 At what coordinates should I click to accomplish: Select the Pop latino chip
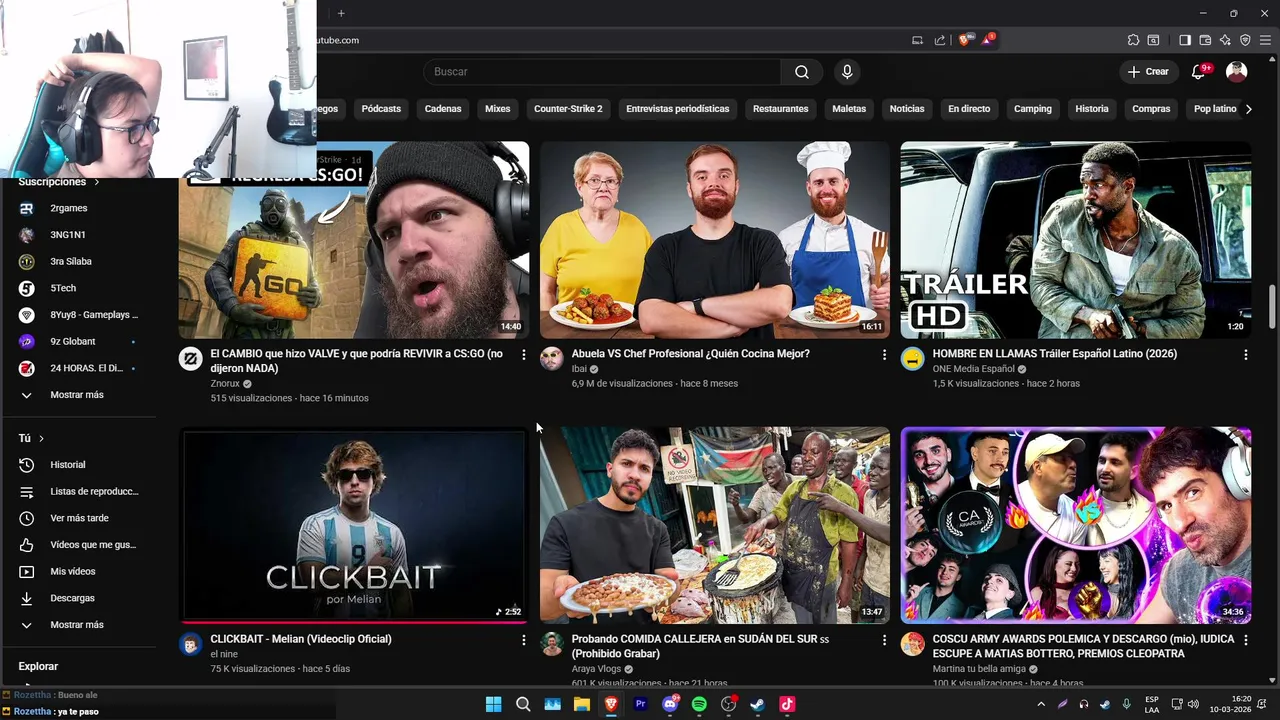point(1213,109)
